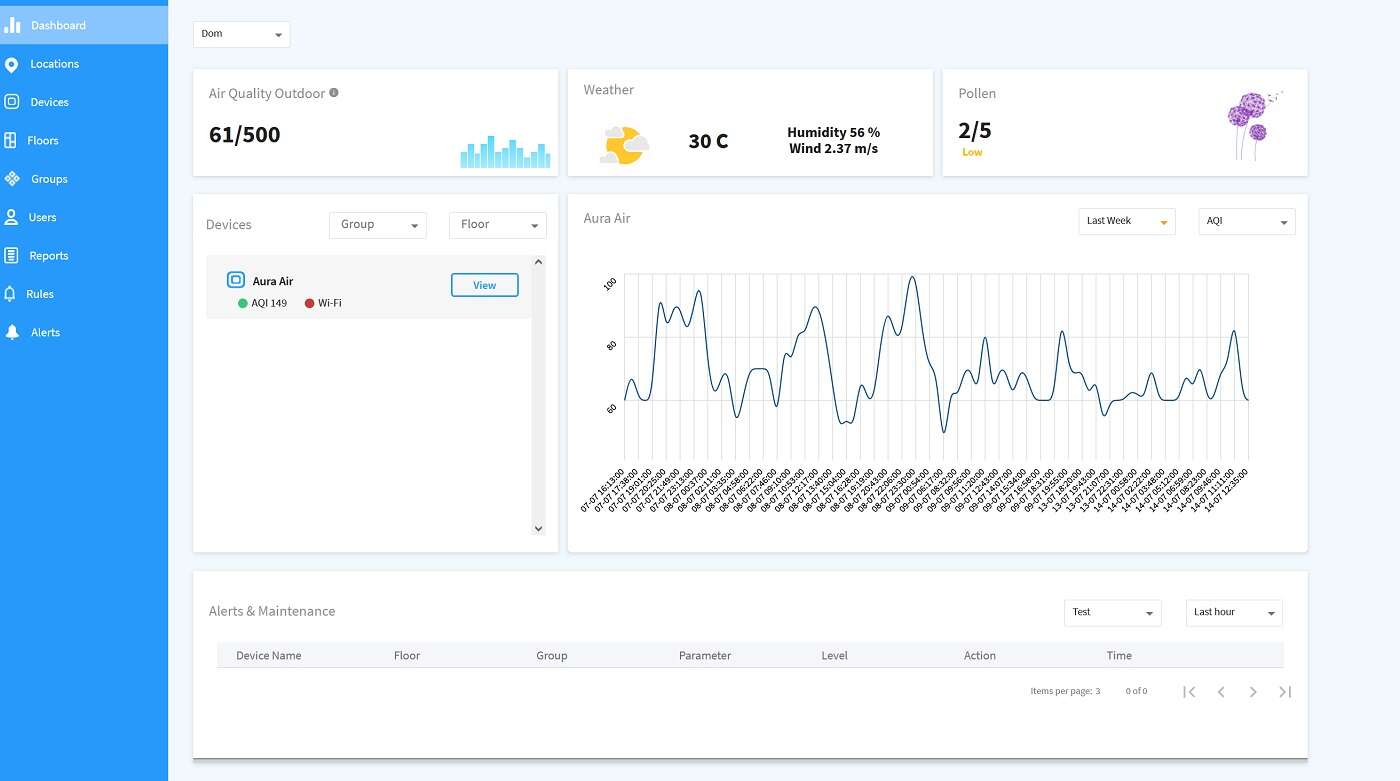Click the Reports document icon
The image size is (1400, 781).
[12, 256]
